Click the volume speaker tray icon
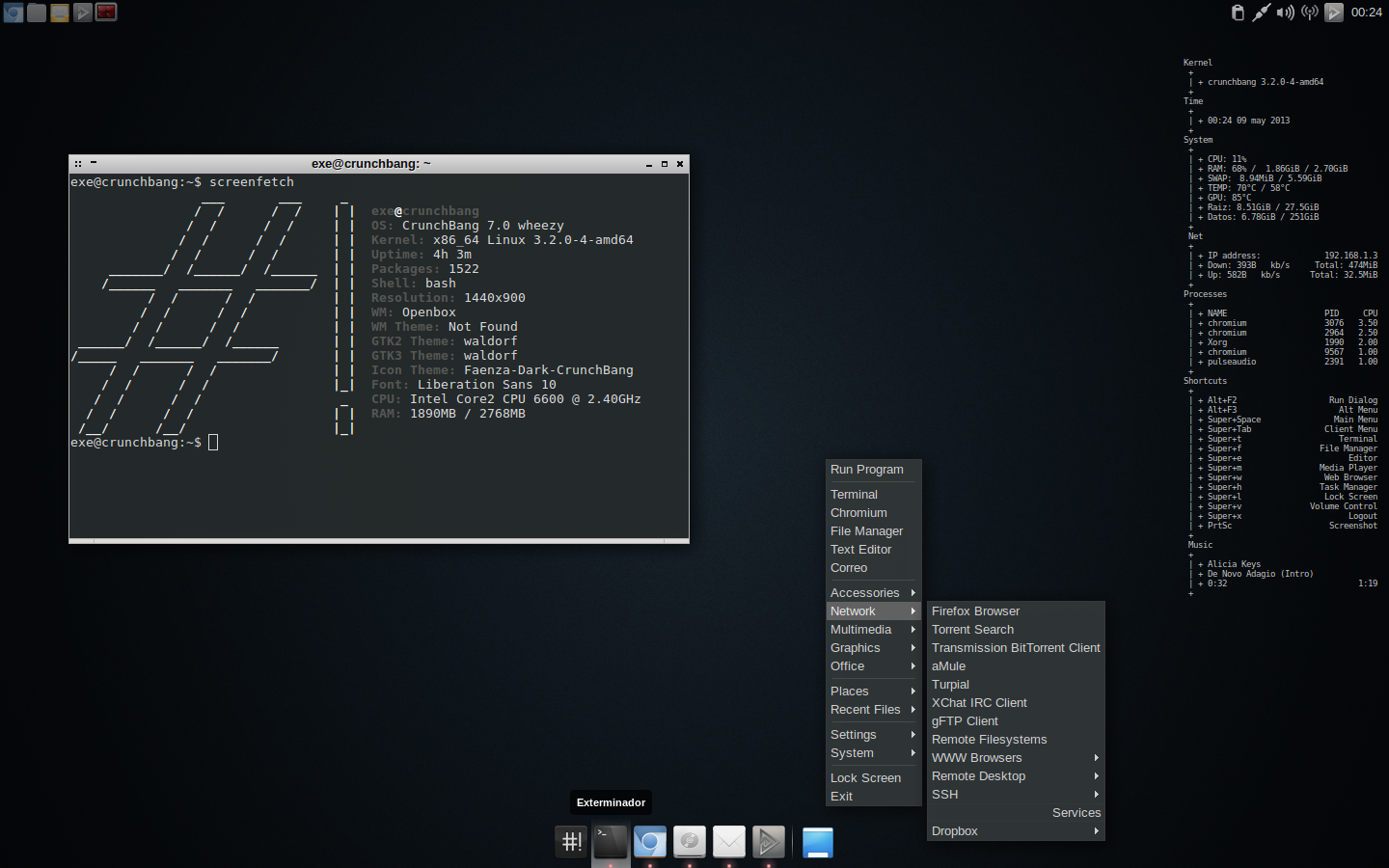1389x868 pixels. [x=1285, y=13]
